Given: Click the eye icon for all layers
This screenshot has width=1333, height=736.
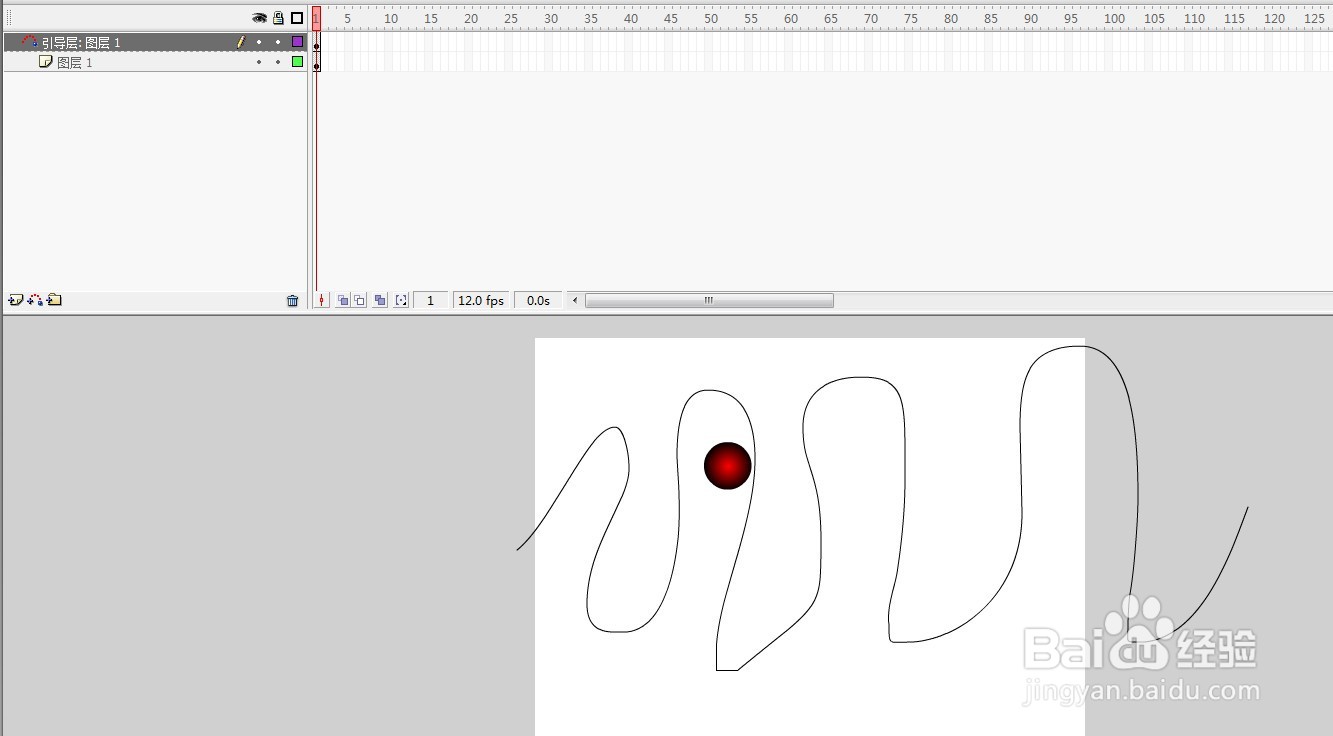Looking at the screenshot, I should tap(260, 18).
